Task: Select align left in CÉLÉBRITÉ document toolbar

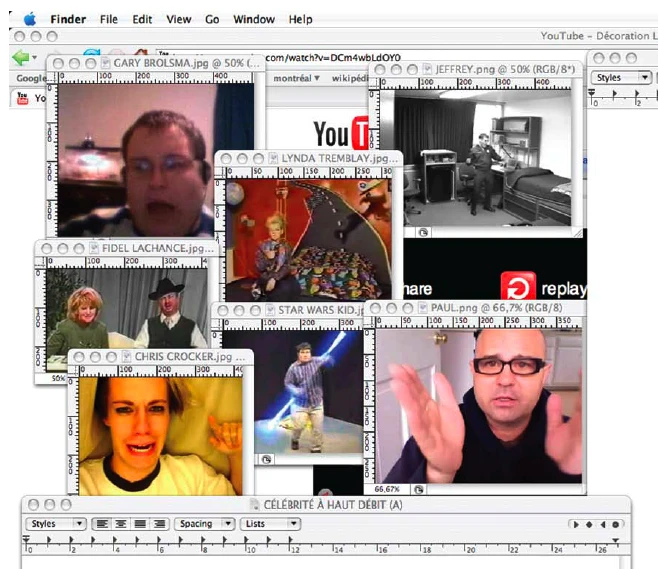Action: point(101,523)
